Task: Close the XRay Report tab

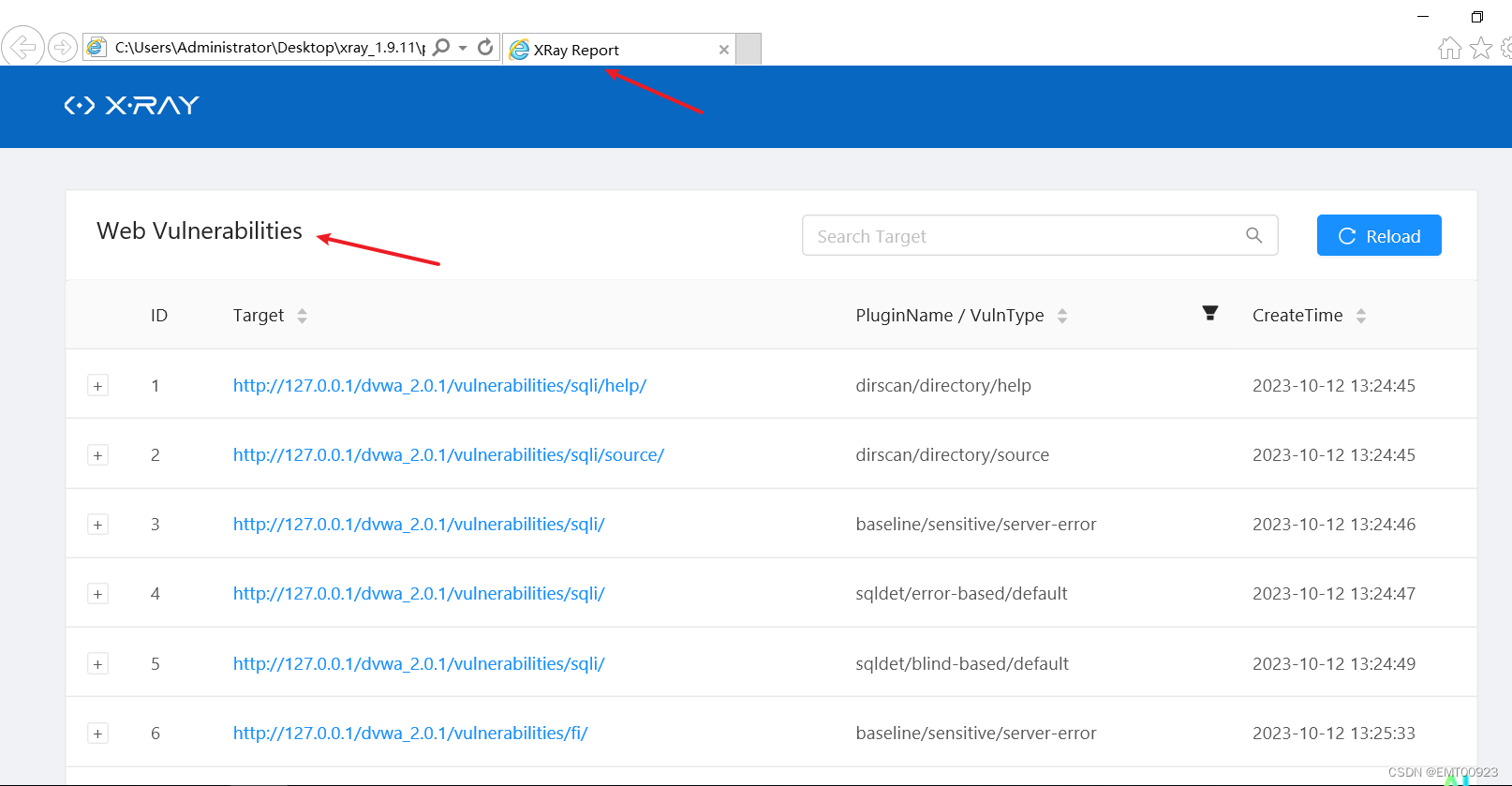Action: point(724,50)
